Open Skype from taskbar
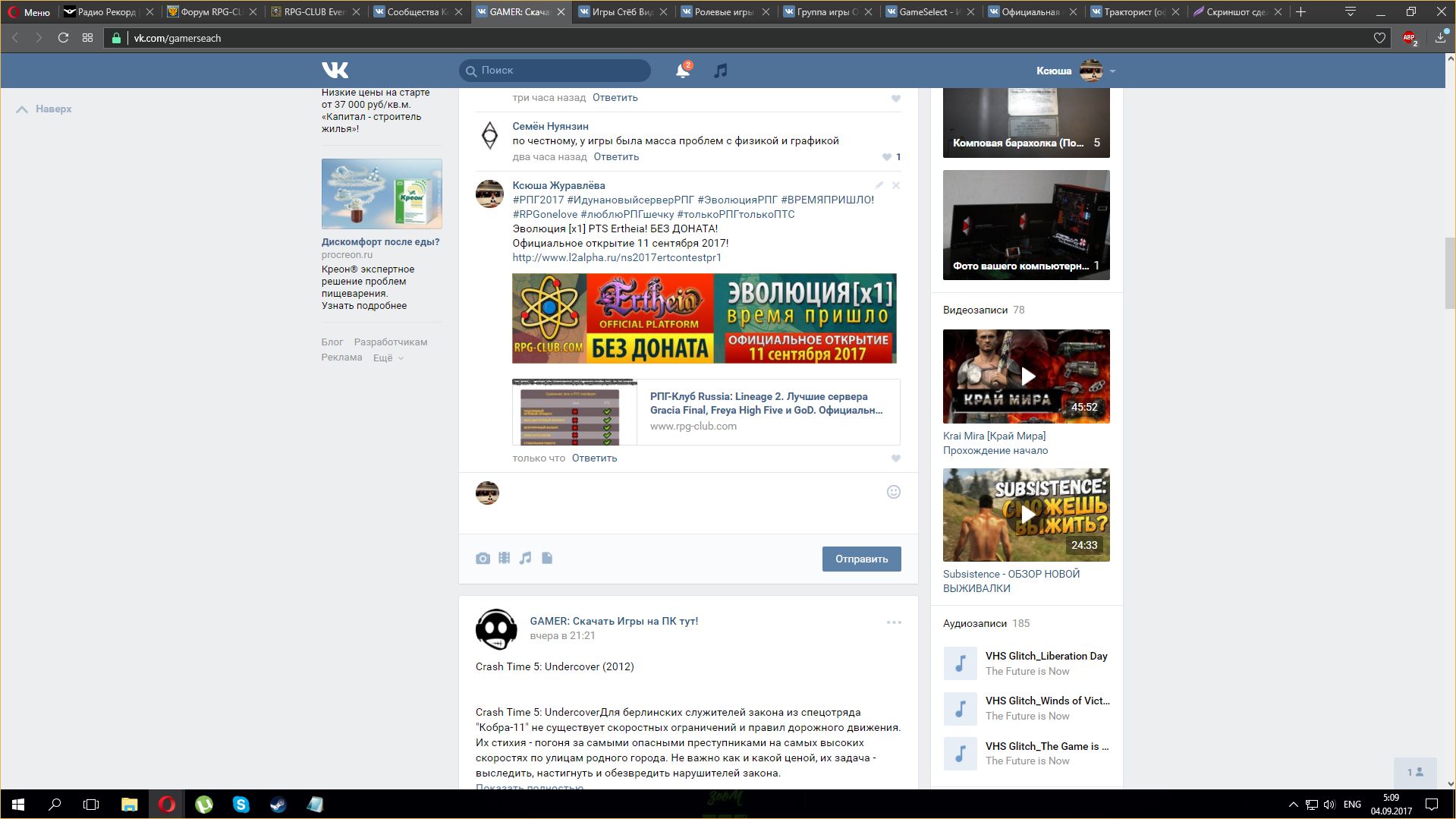This screenshot has width=1456, height=819. click(x=241, y=805)
